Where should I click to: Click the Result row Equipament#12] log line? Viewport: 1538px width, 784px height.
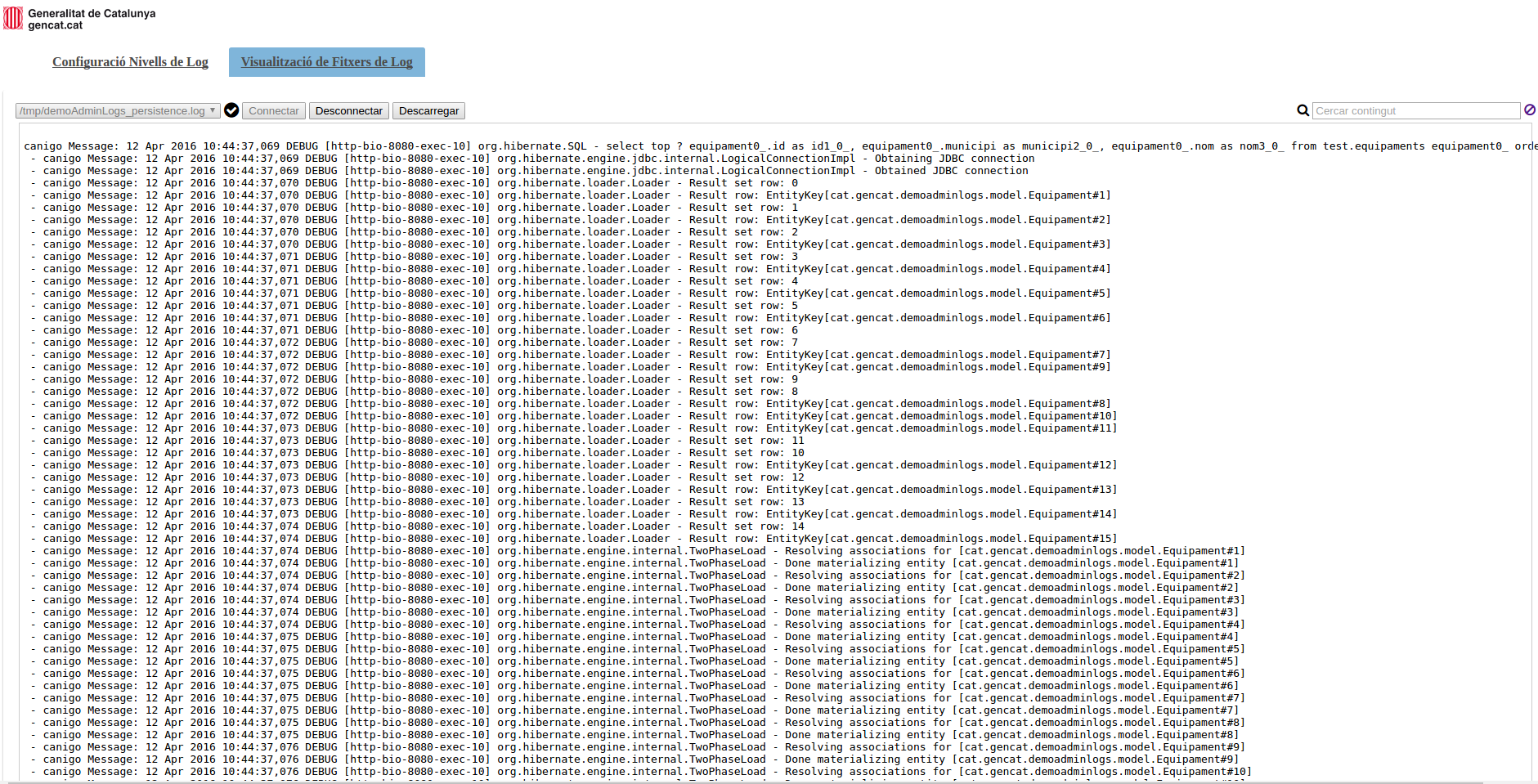[x=575, y=465]
